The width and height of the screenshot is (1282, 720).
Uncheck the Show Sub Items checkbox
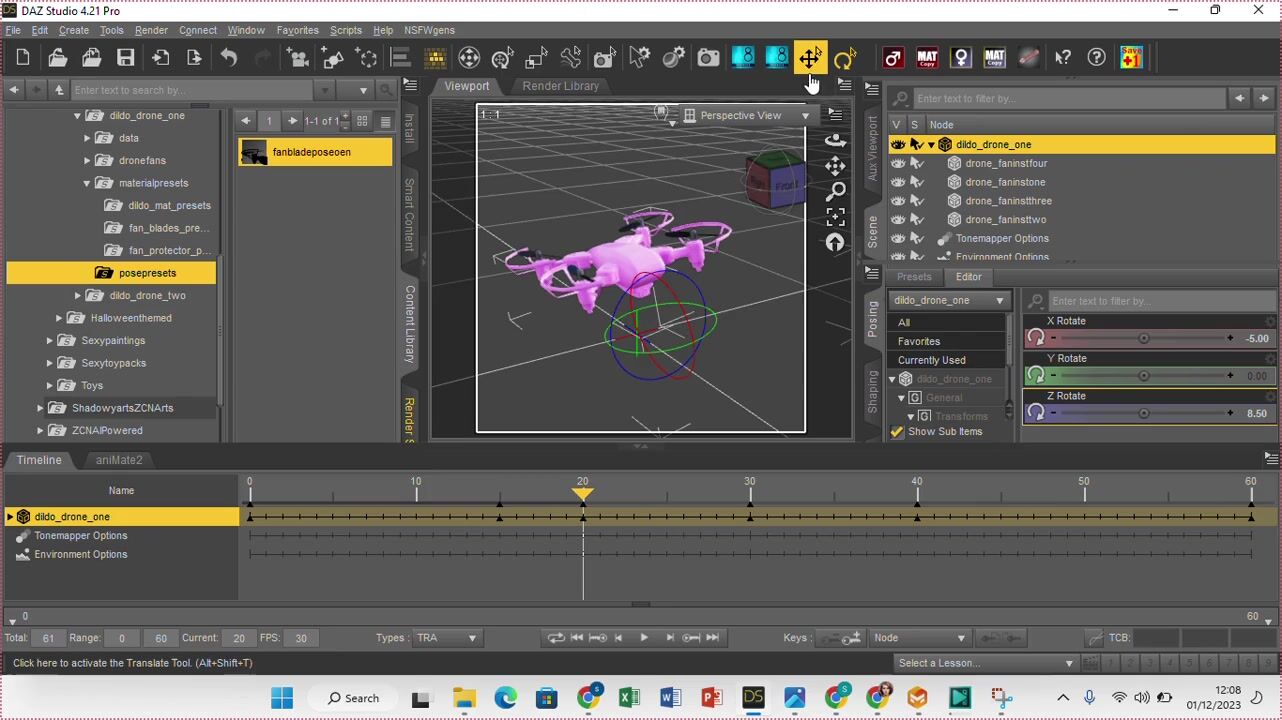897,432
